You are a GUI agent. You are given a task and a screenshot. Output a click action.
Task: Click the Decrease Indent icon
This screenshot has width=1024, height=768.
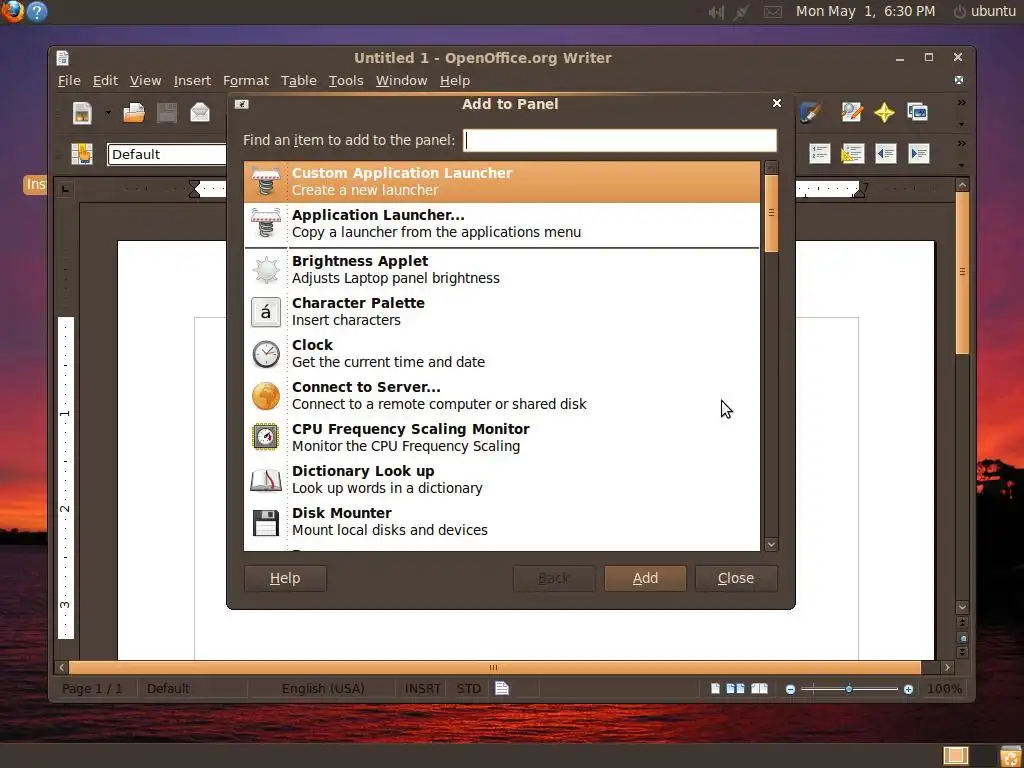(x=886, y=153)
